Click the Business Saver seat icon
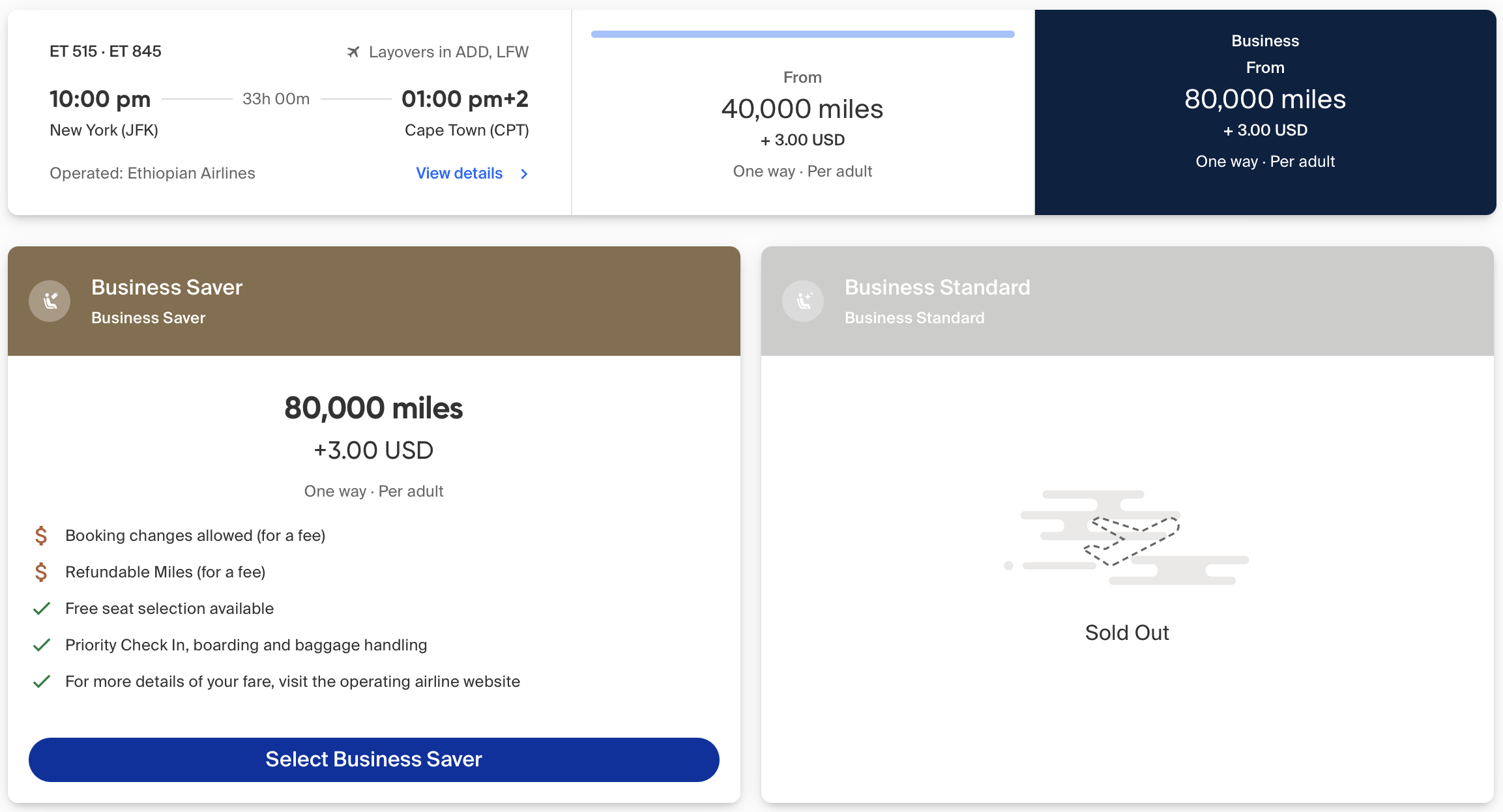Viewport: 1503px width, 812px height. pyautogui.click(x=49, y=300)
